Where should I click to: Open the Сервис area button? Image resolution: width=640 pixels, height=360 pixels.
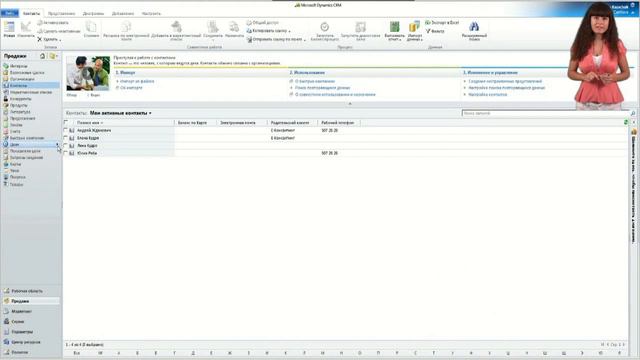(18, 321)
